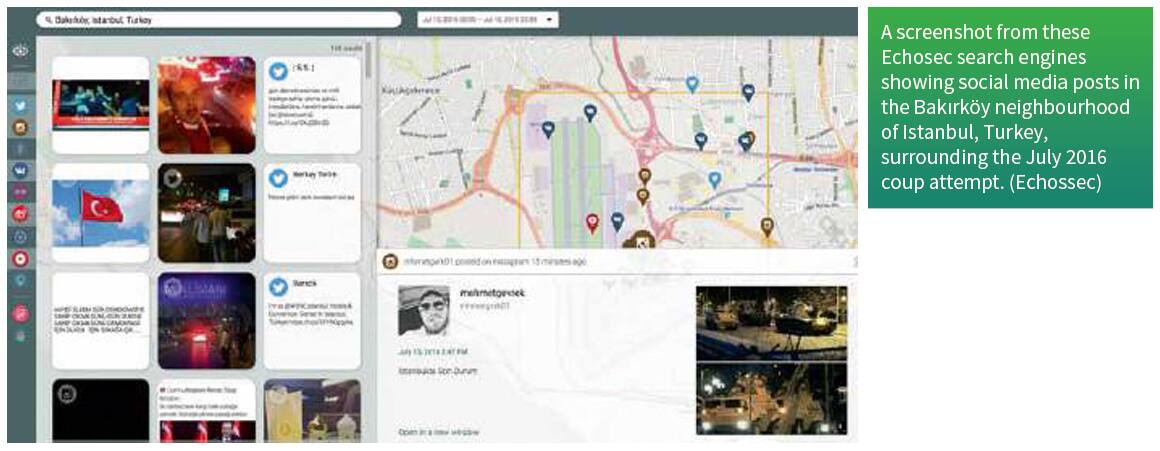Open the yellow drink photo card
The height and width of the screenshot is (451, 1160).
pos(312,410)
